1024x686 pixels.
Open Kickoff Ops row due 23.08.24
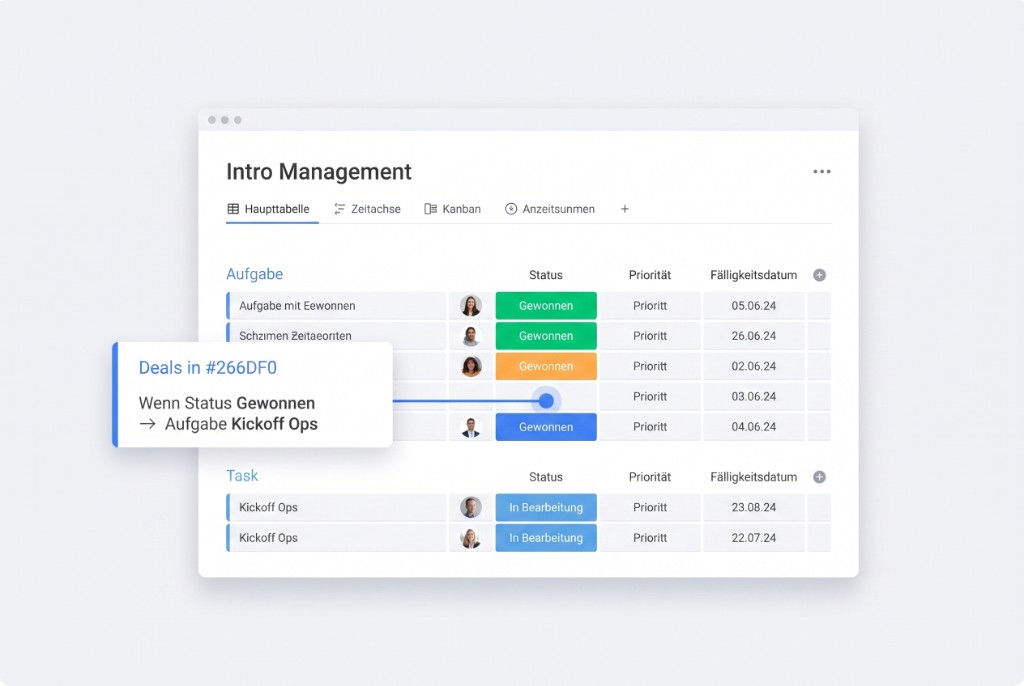[336, 507]
